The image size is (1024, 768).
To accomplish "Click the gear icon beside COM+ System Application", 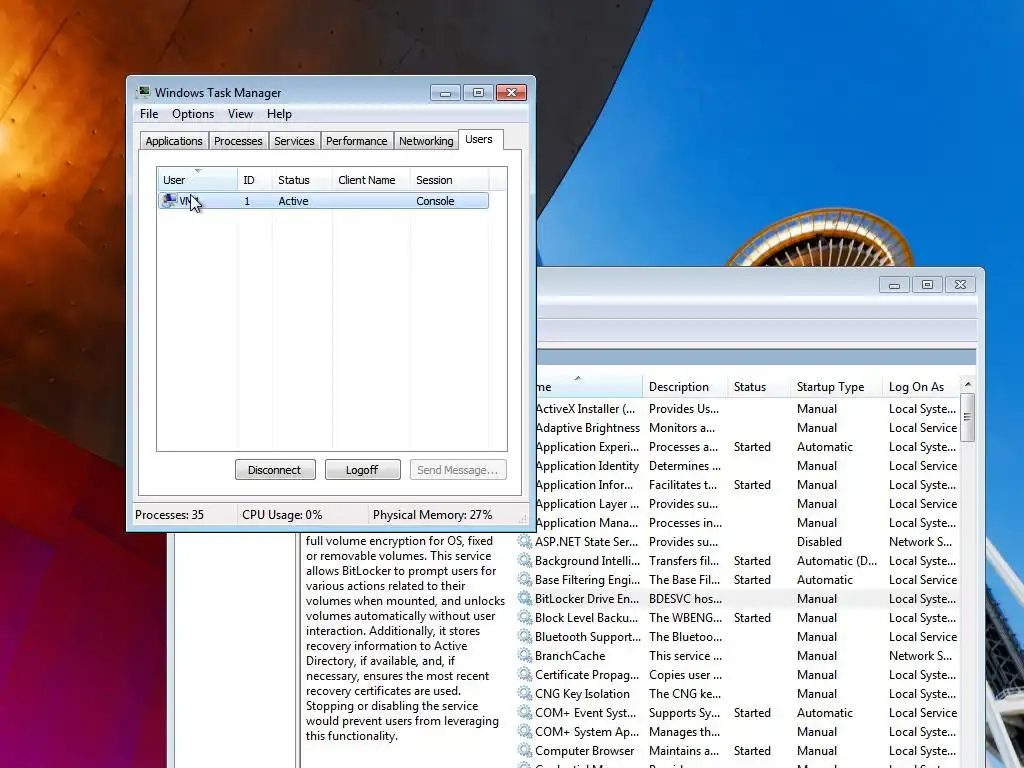I will pyautogui.click(x=524, y=731).
